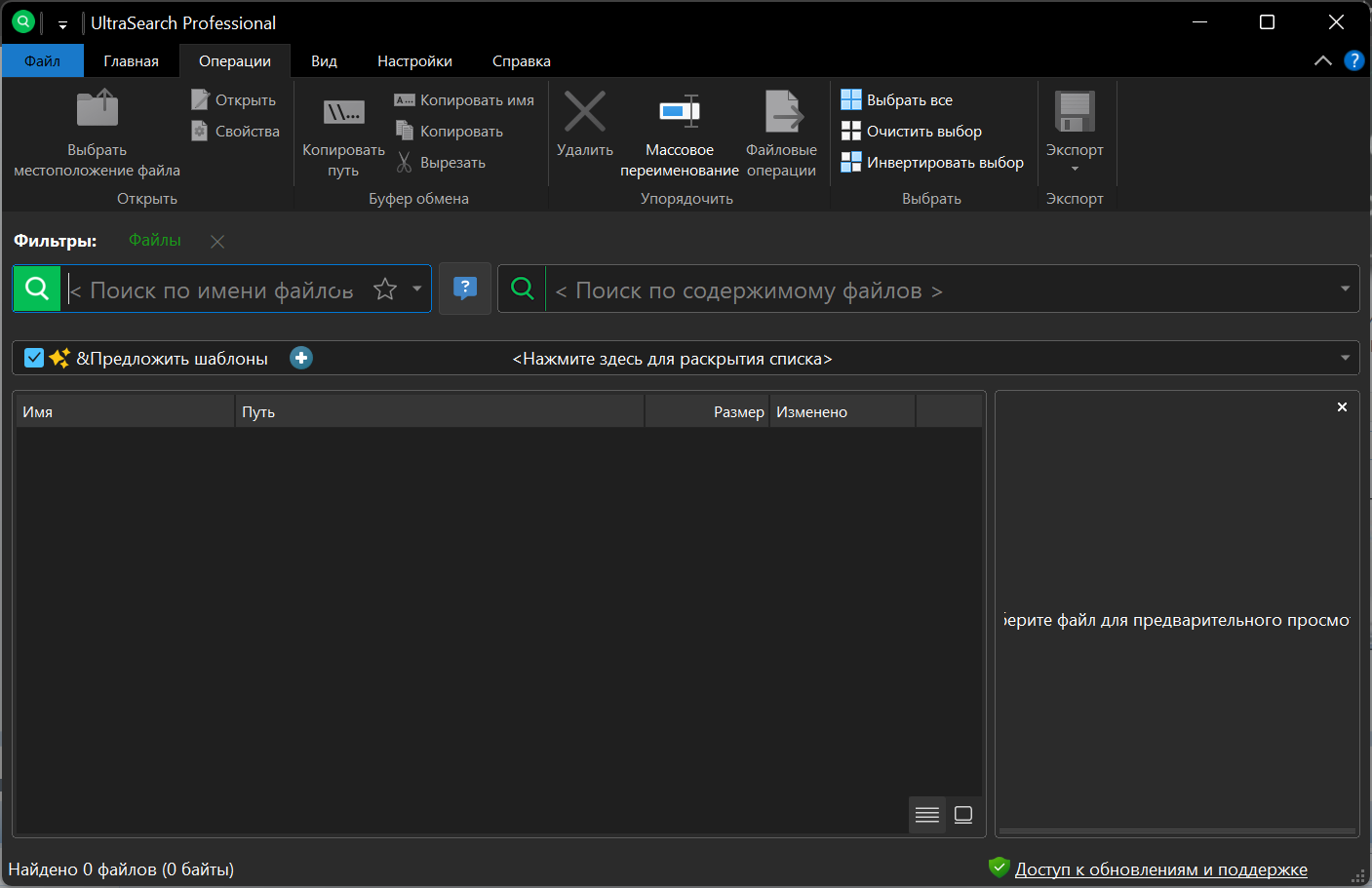Open help with the blue question icon
The width and height of the screenshot is (1372, 888).
click(x=1353, y=60)
